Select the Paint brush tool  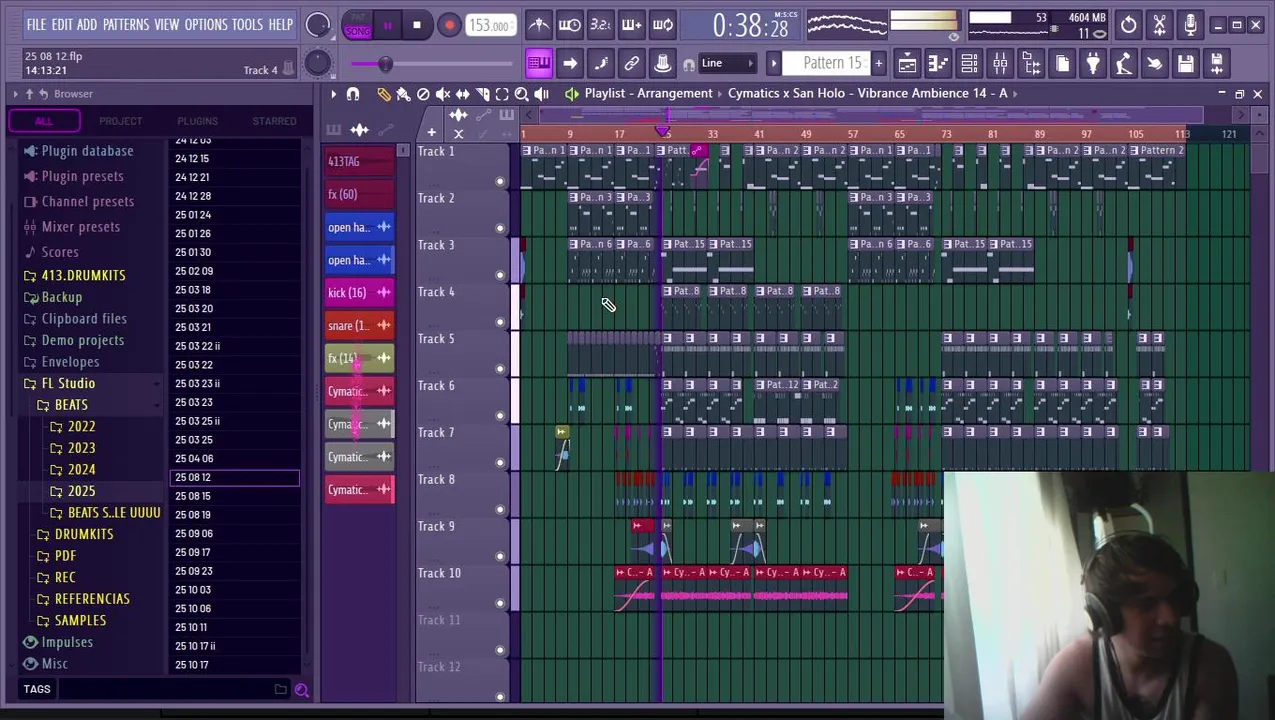pyautogui.click(x=403, y=94)
